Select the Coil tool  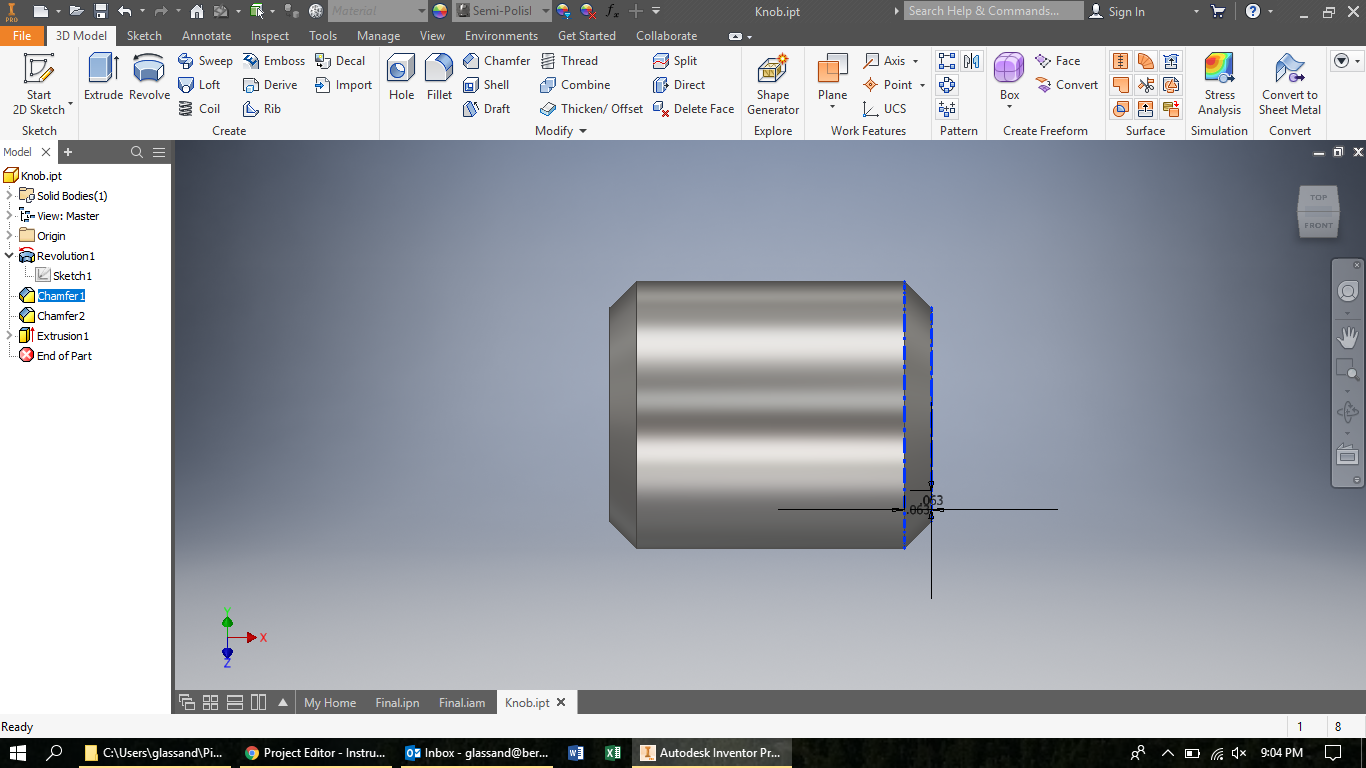coord(199,109)
